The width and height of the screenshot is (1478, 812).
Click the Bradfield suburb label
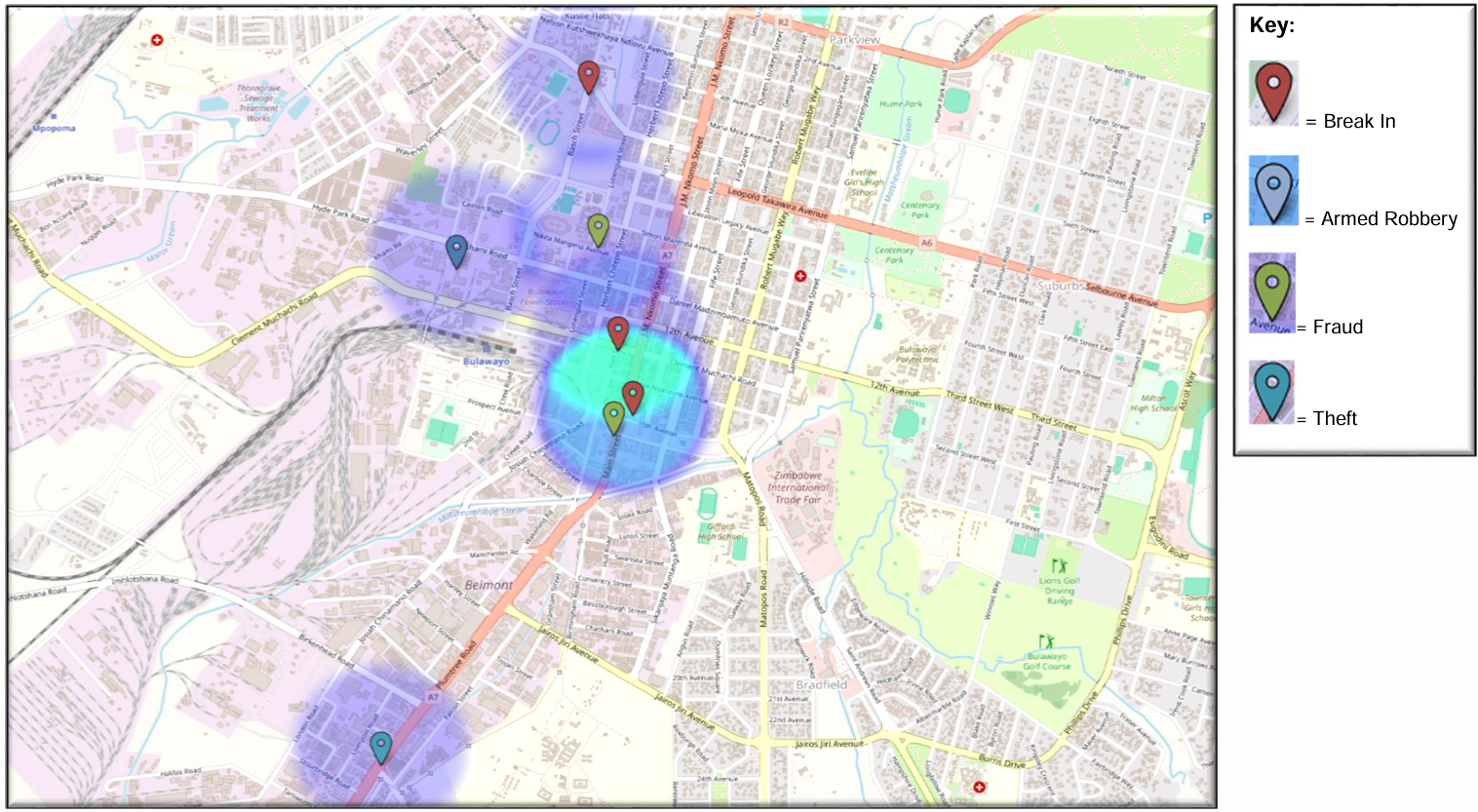[821, 684]
